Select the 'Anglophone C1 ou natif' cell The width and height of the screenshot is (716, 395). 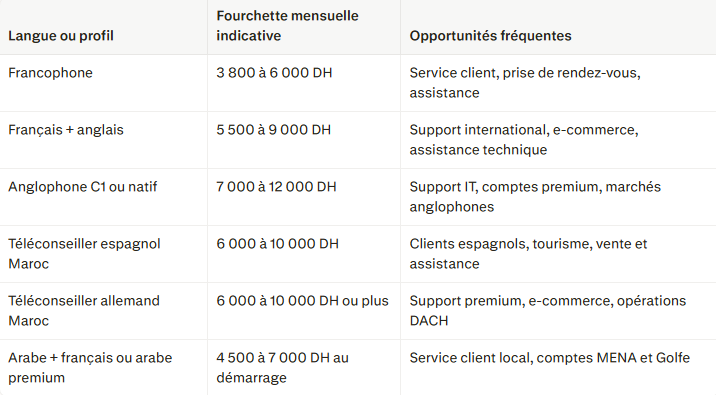[x=83, y=187]
